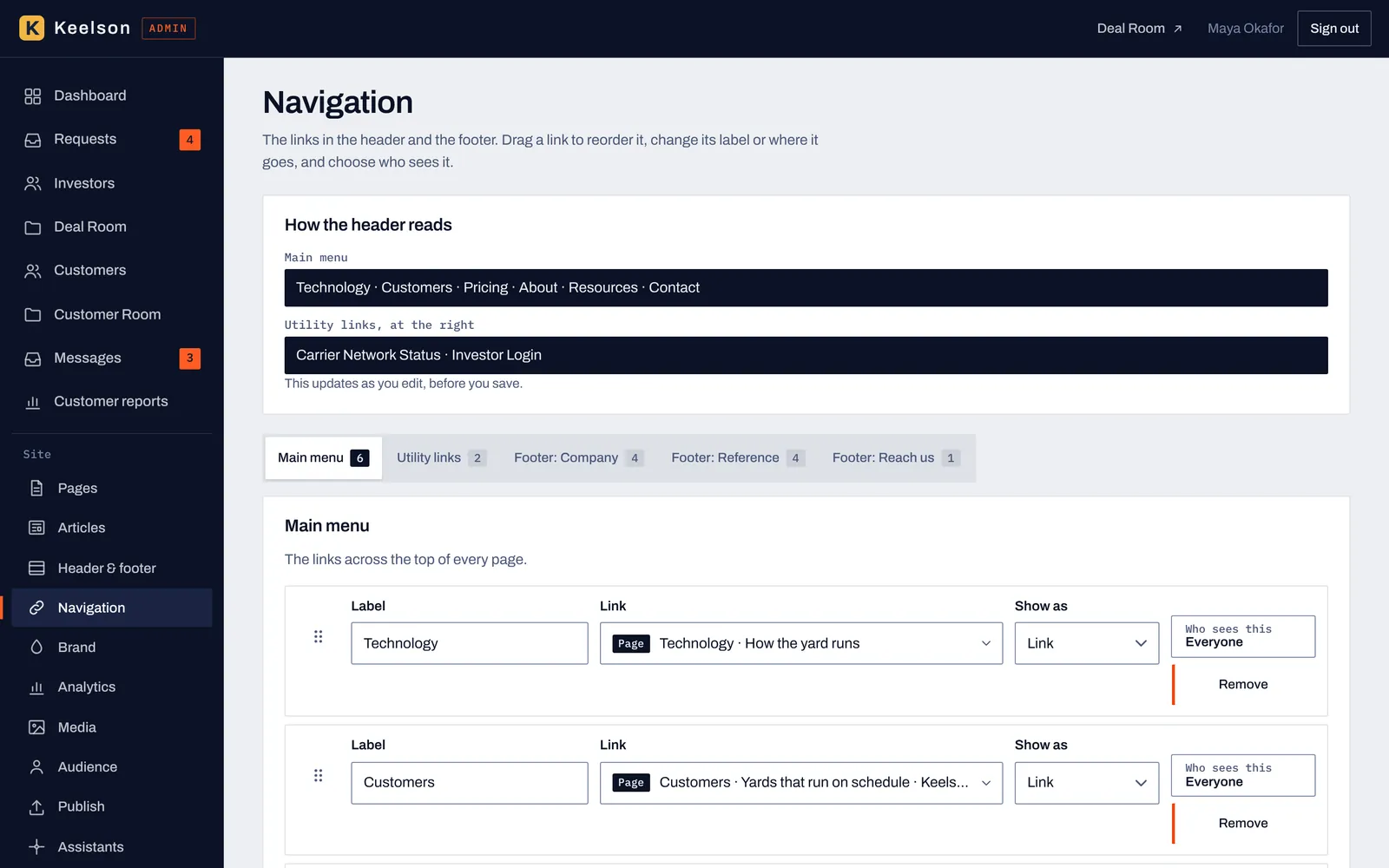Open Deal Room external link in top bar
This screenshot has width=1389, height=868.
tap(1139, 29)
